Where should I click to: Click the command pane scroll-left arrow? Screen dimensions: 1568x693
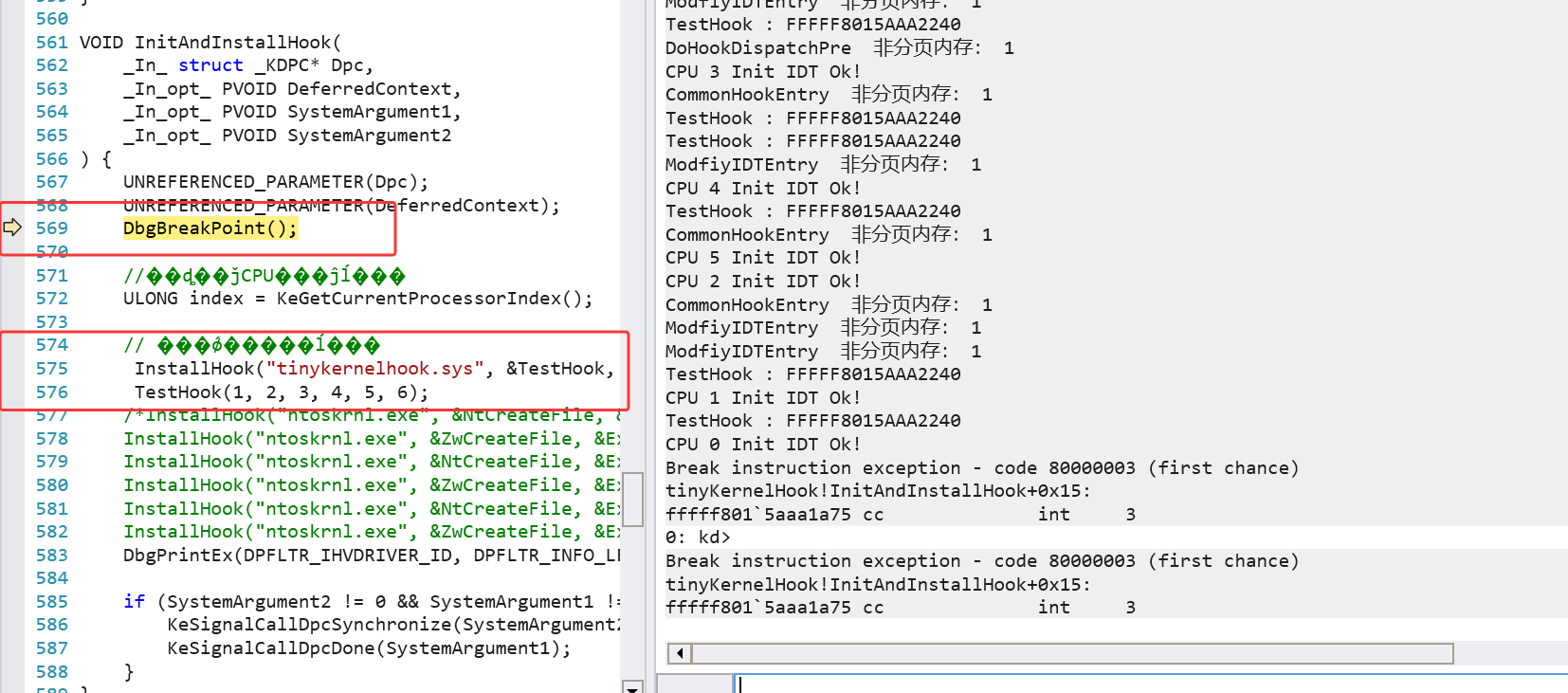coord(679,653)
